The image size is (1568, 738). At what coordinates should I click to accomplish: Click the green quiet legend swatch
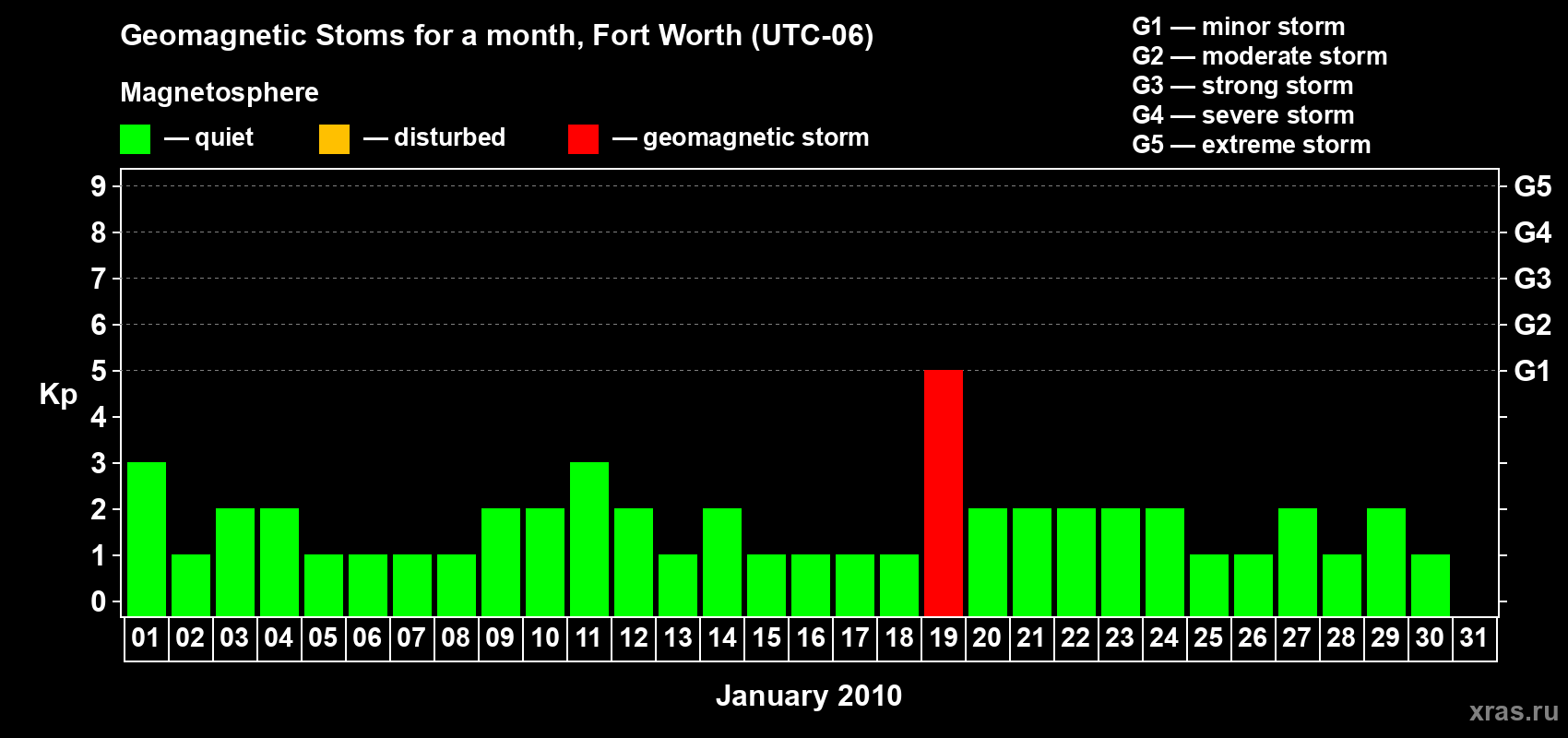pyautogui.click(x=135, y=139)
